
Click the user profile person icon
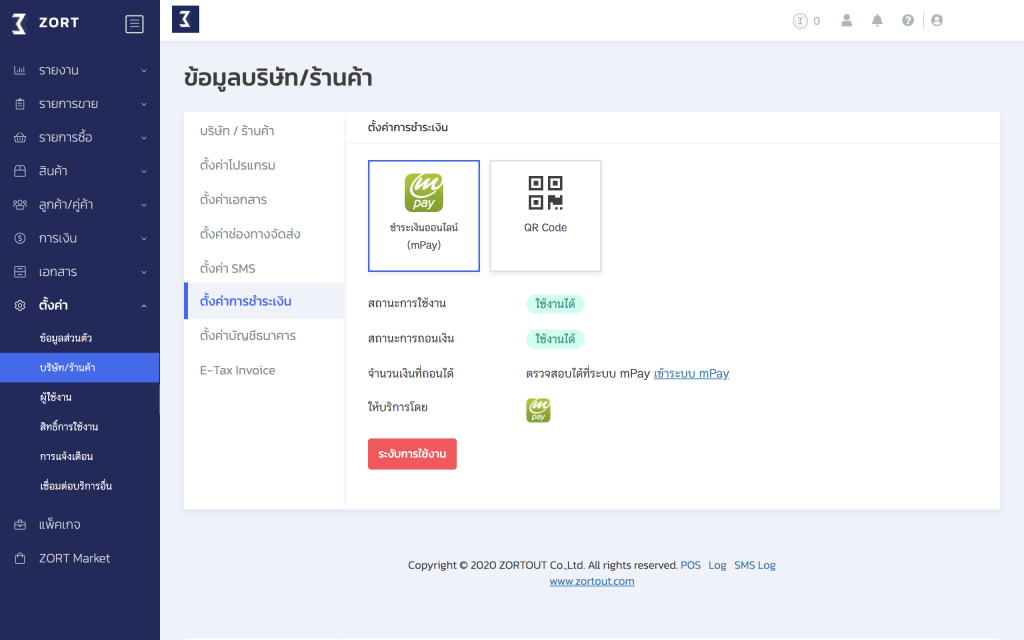(846, 21)
